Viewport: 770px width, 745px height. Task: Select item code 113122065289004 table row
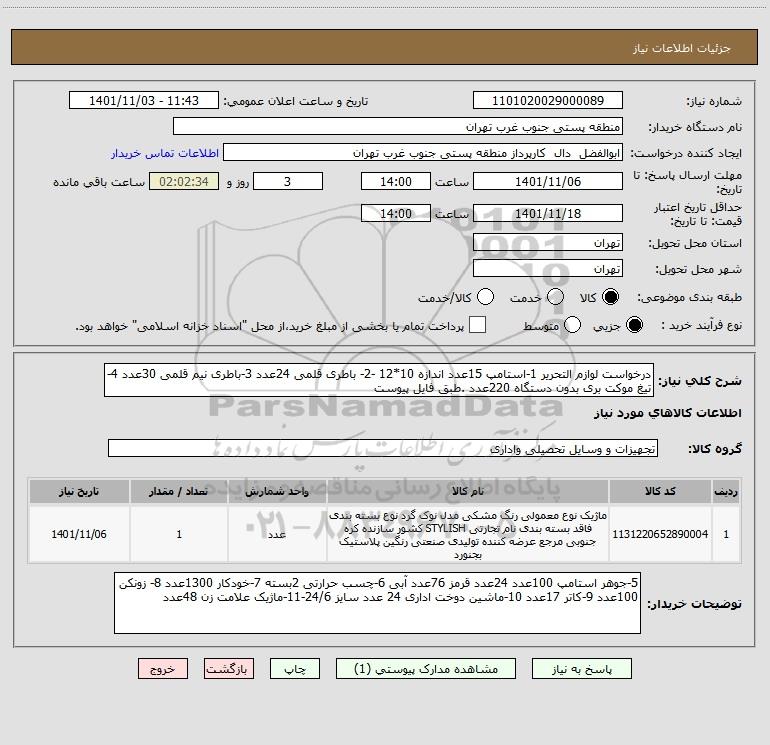pyautogui.click(x=385, y=534)
